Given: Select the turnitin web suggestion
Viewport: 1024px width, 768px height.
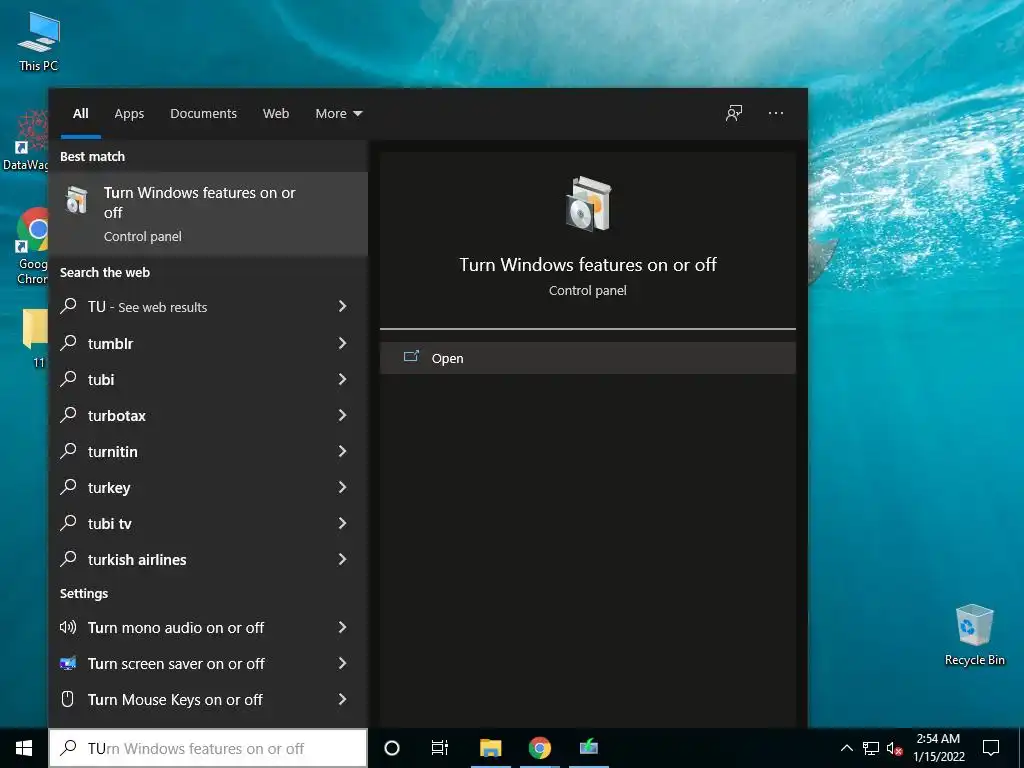Looking at the screenshot, I should pyautogui.click(x=208, y=451).
